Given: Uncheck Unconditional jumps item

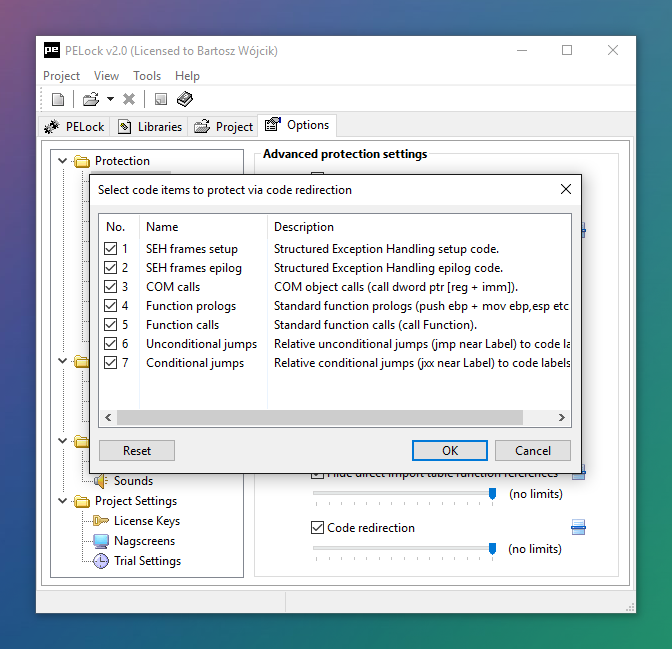Looking at the screenshot, I should (111, 343).
